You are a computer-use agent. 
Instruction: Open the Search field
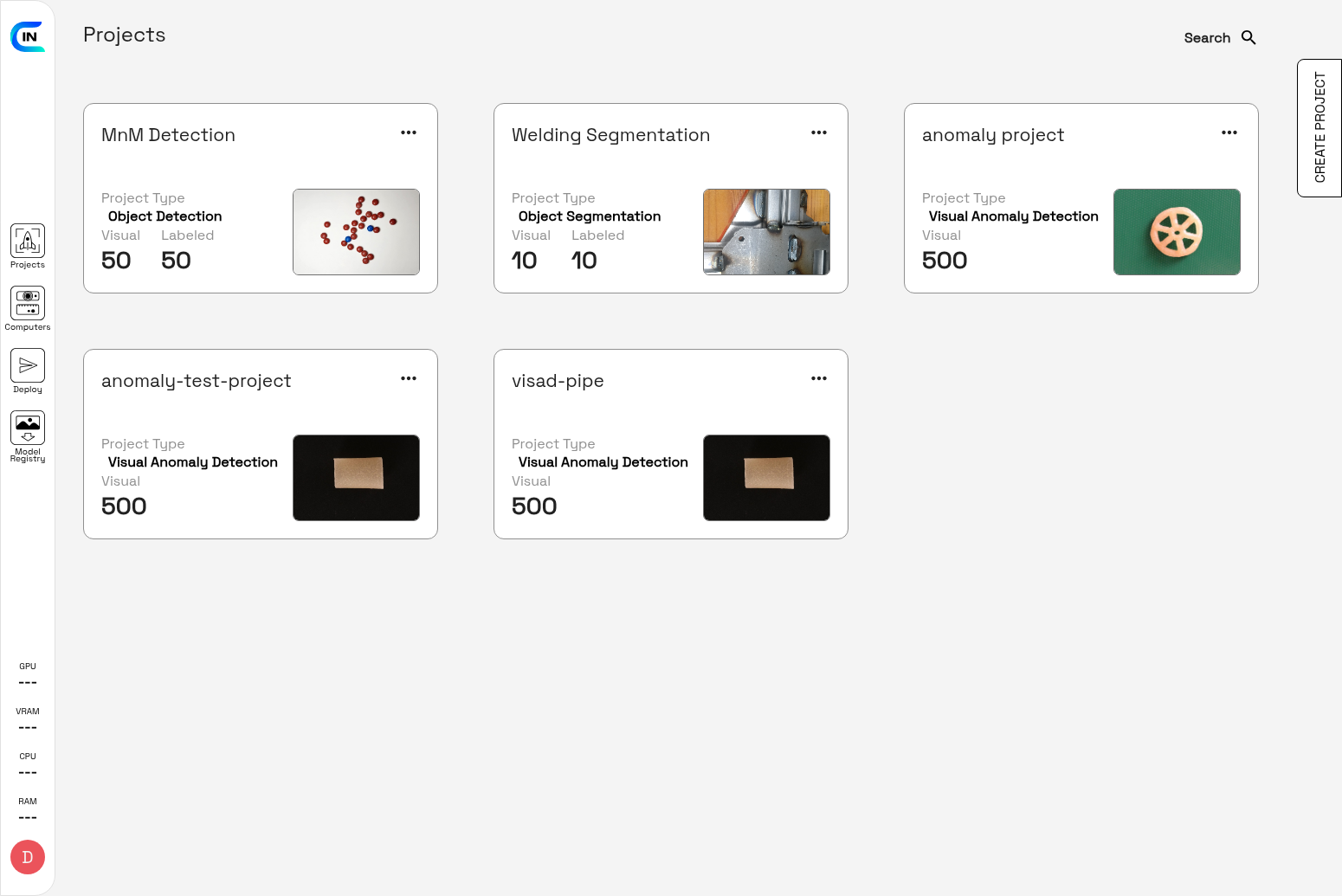[x=1207, y=37]
